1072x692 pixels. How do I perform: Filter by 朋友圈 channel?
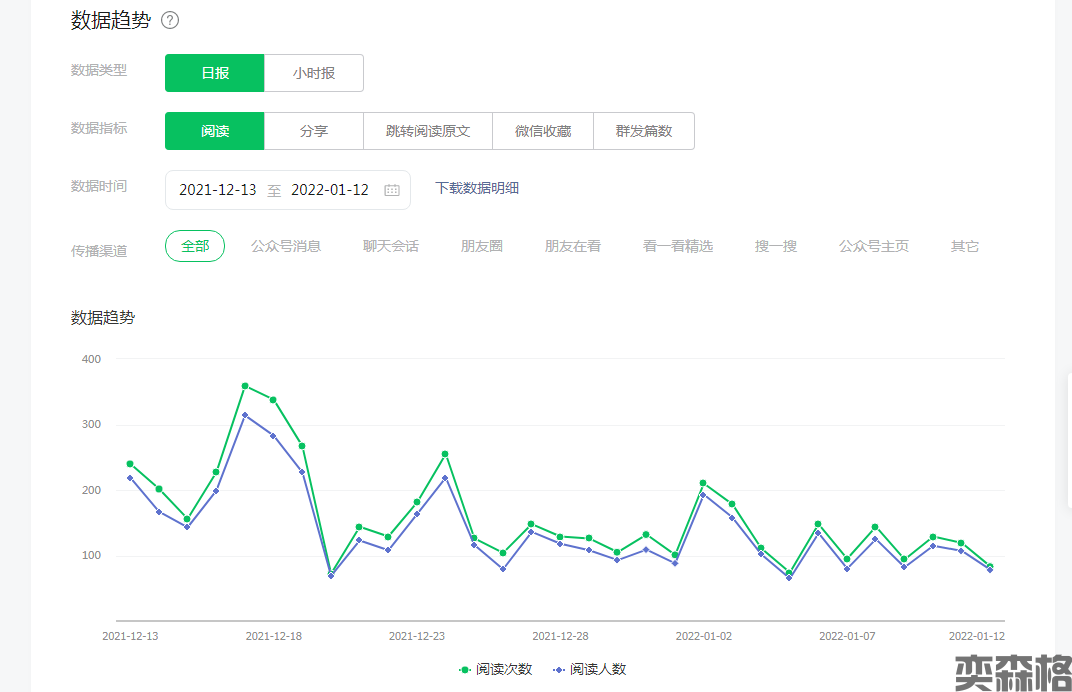pyautogui.click(x=482, y=246)
